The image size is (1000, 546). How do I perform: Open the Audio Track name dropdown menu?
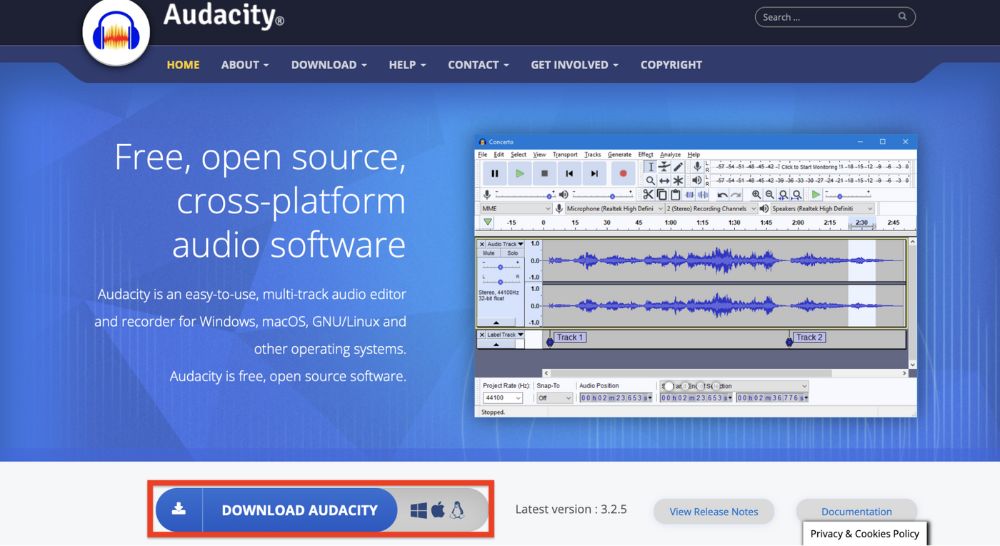[x=505, y=244]
